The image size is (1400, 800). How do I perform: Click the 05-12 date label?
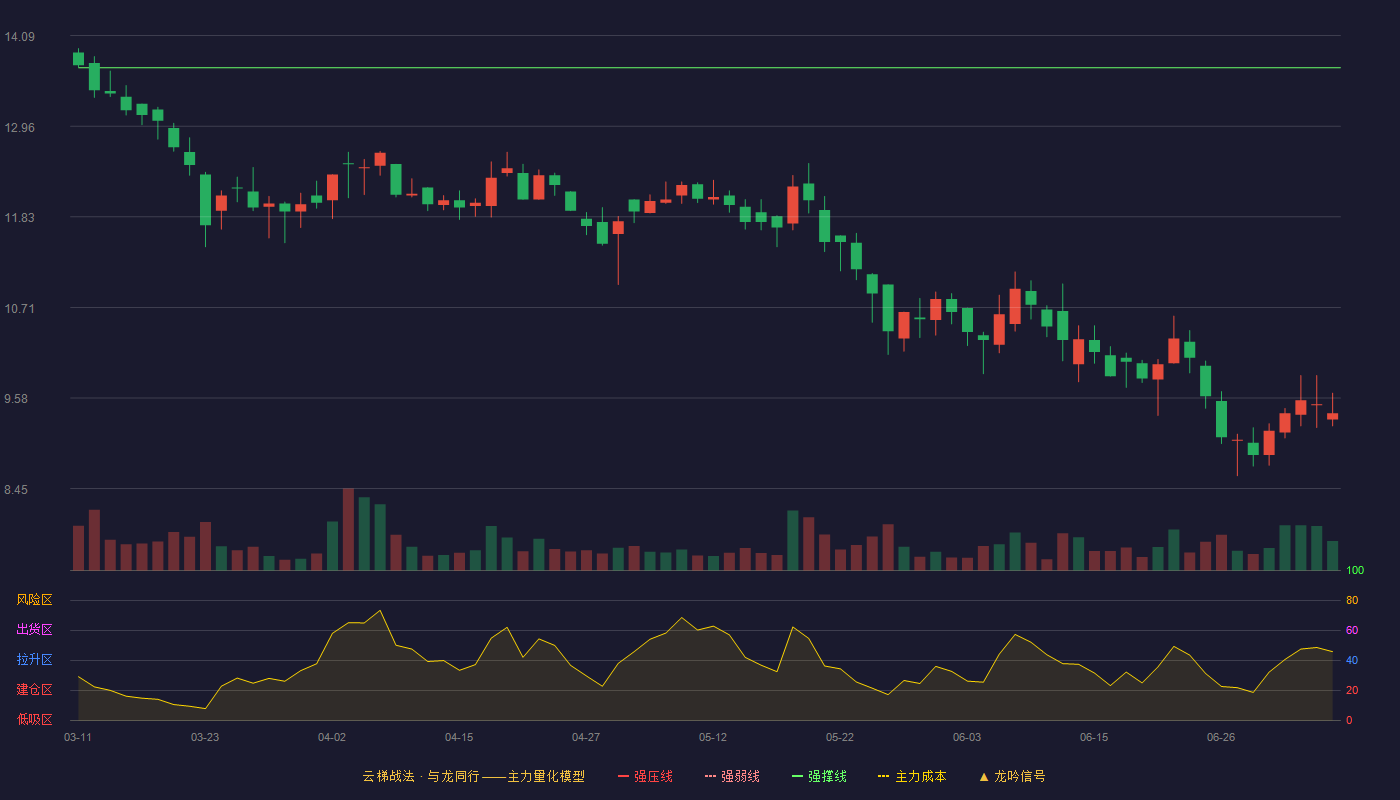(713, 737)
